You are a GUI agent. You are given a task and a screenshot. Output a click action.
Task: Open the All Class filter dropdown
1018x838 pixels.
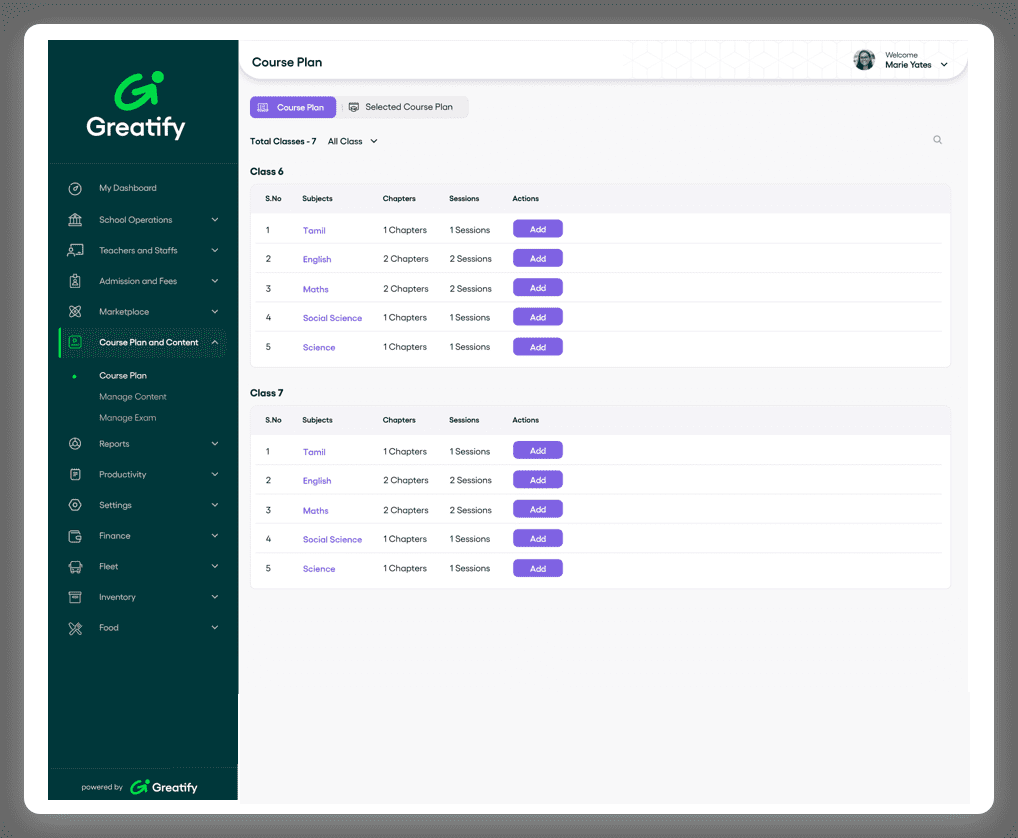tap(353, 142)
